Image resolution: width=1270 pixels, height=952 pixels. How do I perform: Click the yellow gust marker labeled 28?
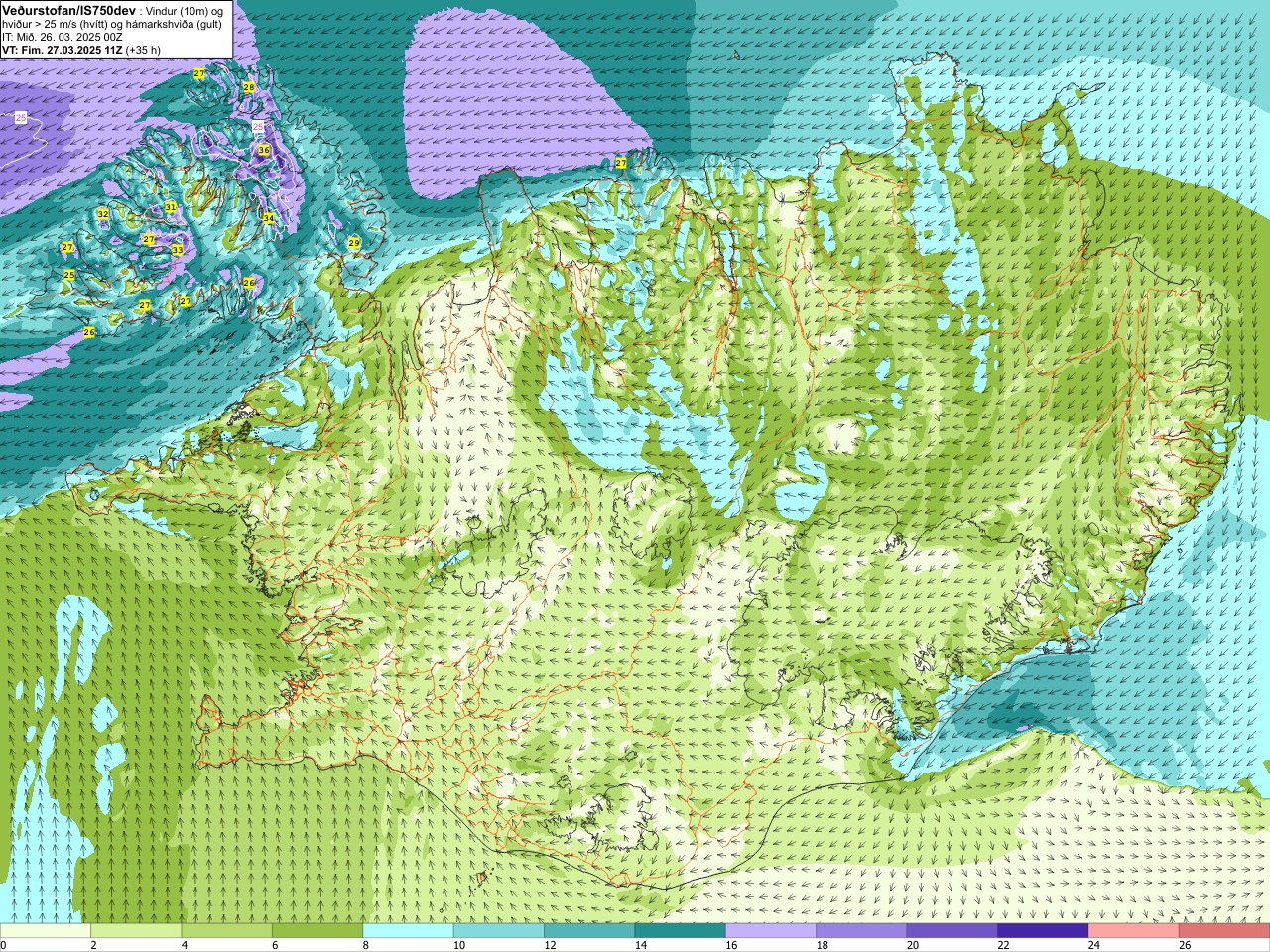tap(249, 87)
